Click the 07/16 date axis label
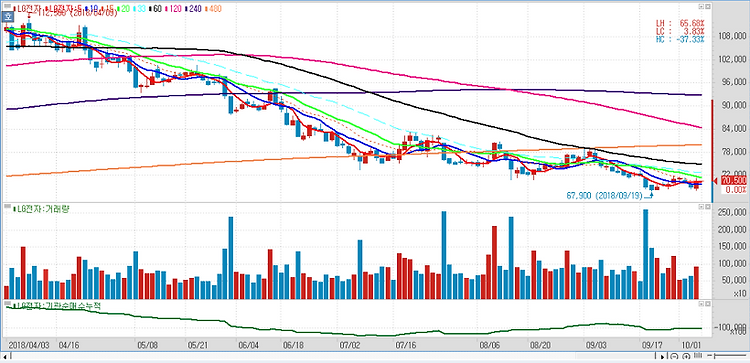 tap(405, 344)
